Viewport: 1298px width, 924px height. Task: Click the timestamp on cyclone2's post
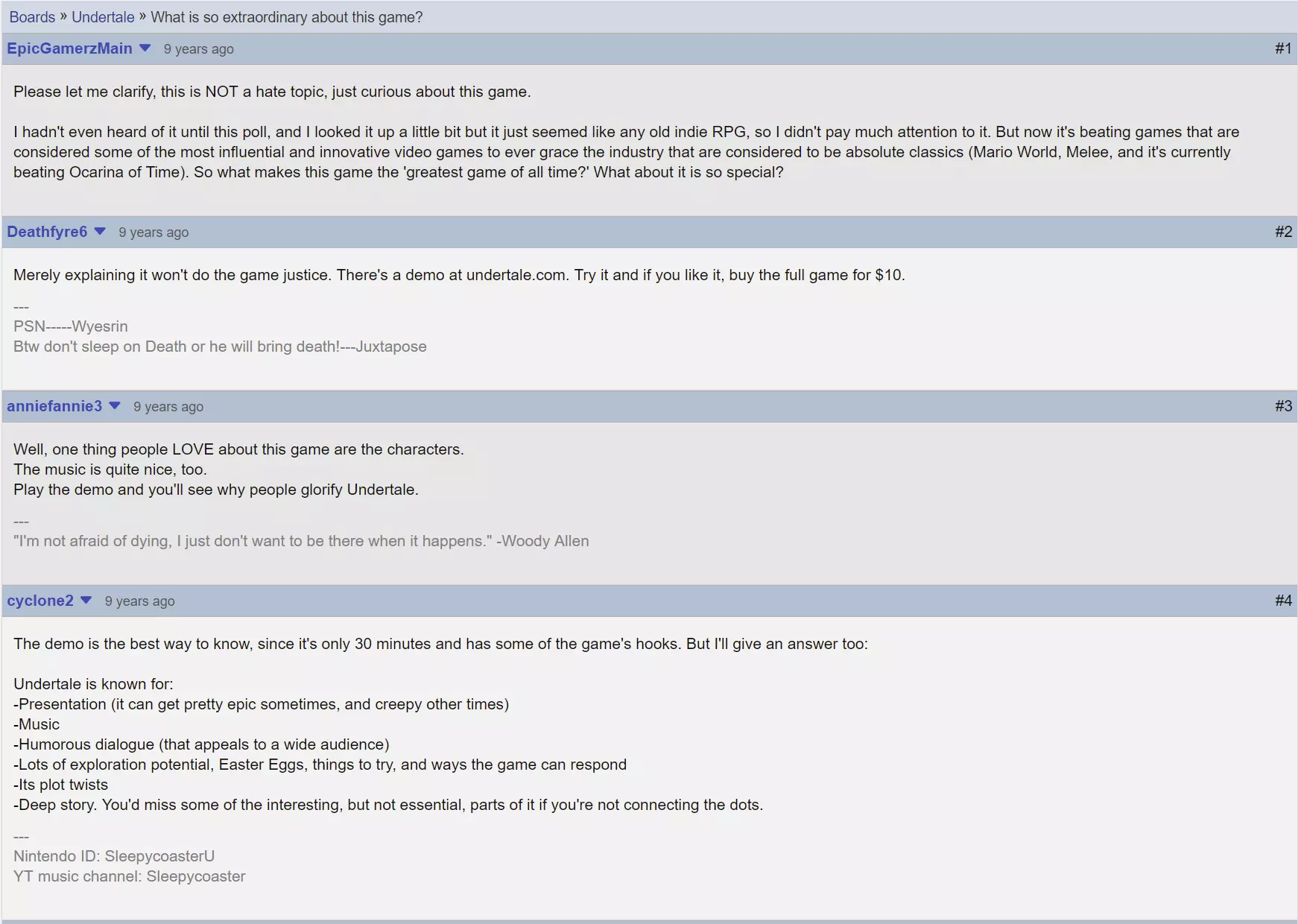click(x=139, y=601)
